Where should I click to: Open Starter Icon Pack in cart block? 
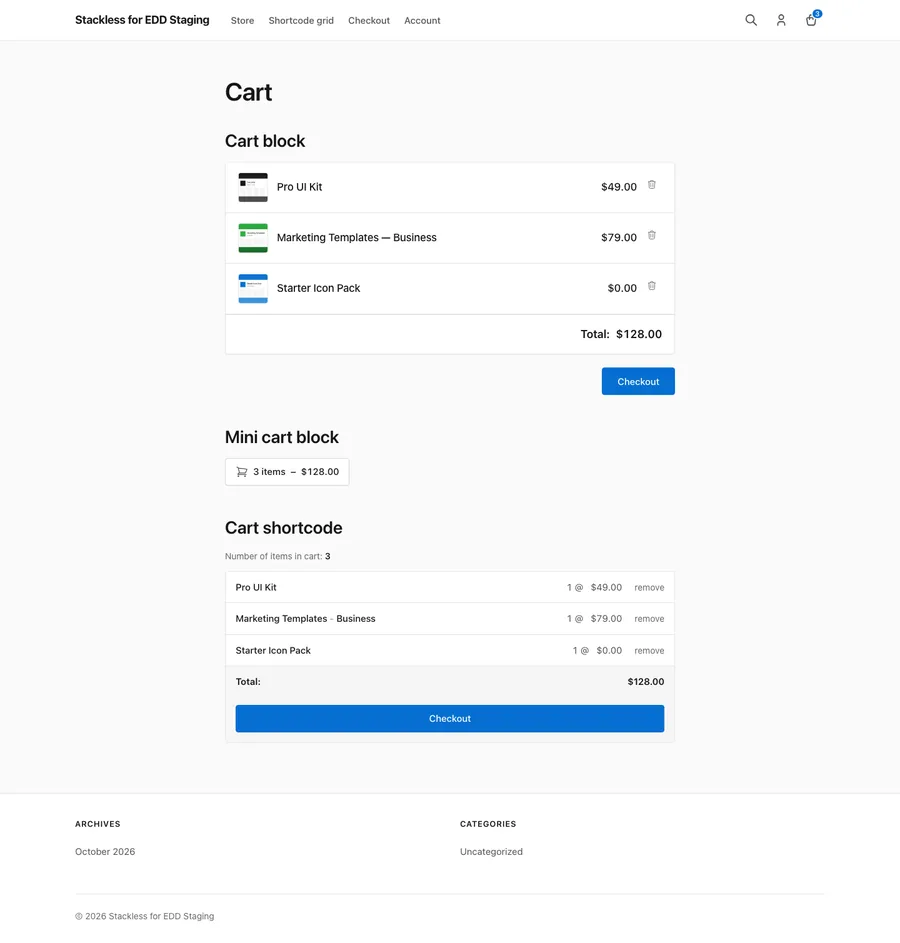(x=319, y=288)
